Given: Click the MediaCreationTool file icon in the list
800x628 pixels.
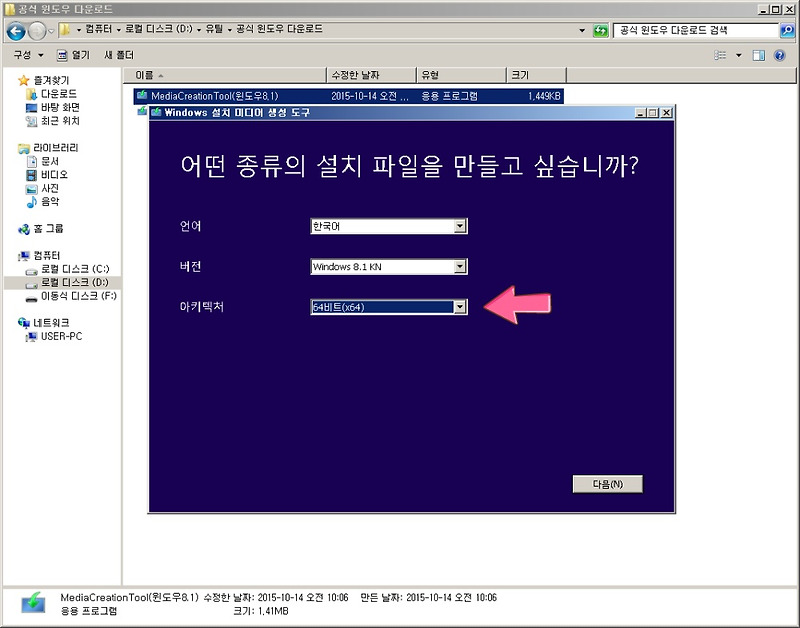Looking at the screenshot, I should pyautogui.click(x=142, y=95).
